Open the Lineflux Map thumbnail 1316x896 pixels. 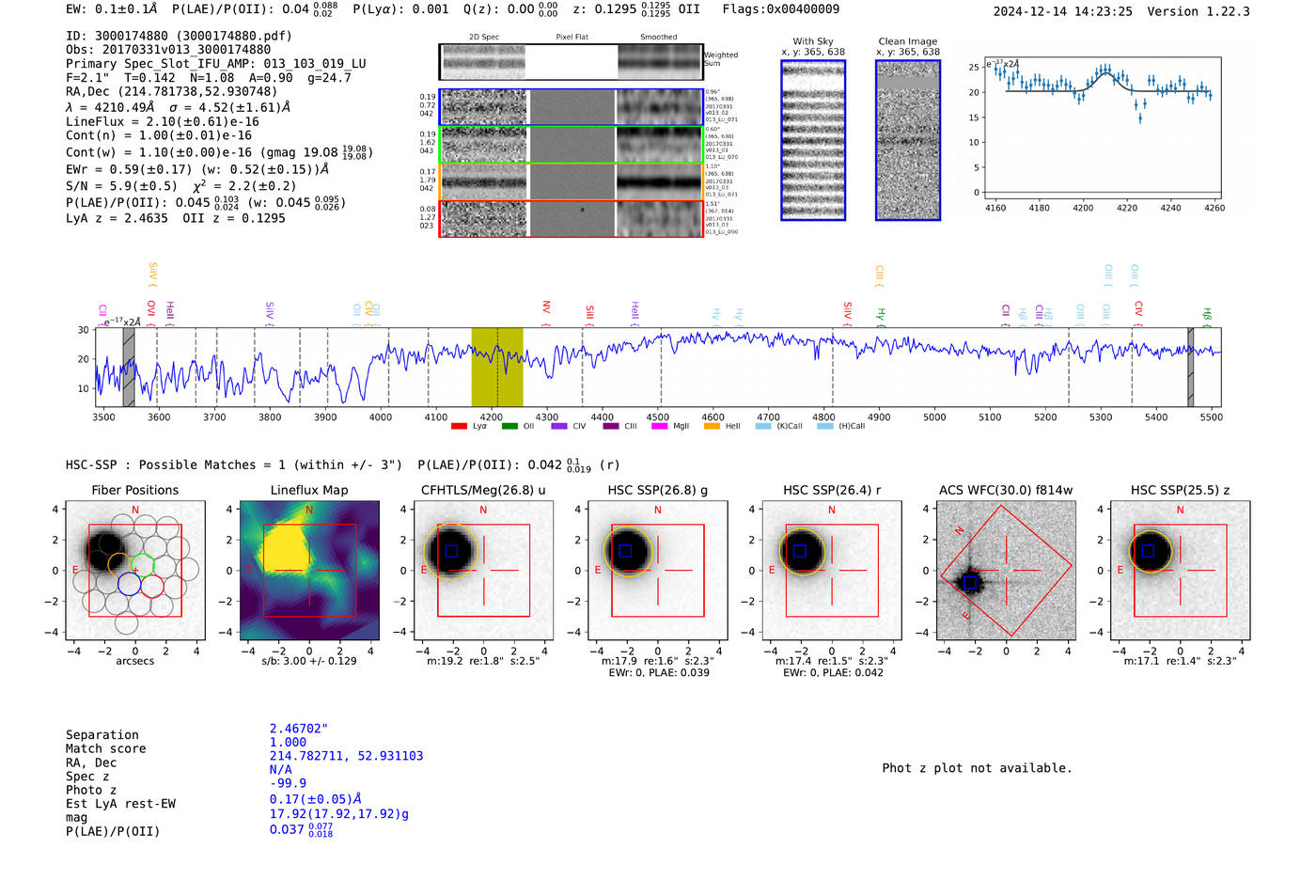click(x=309, y=570)
